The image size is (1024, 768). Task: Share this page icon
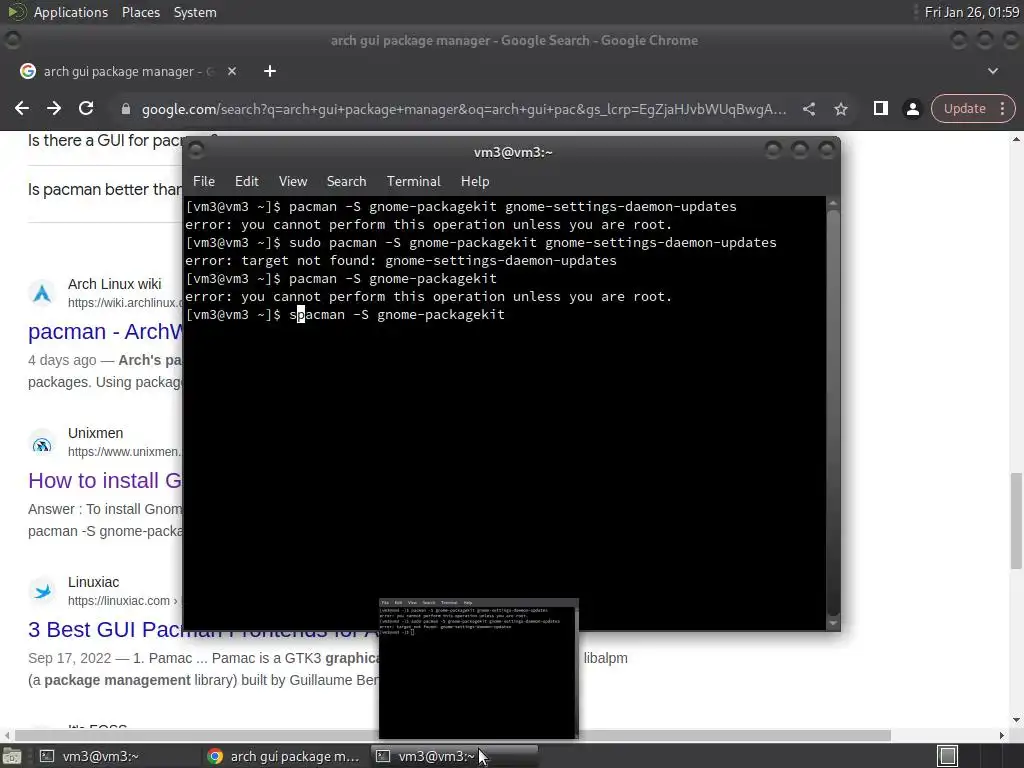[x=809, y=109]
